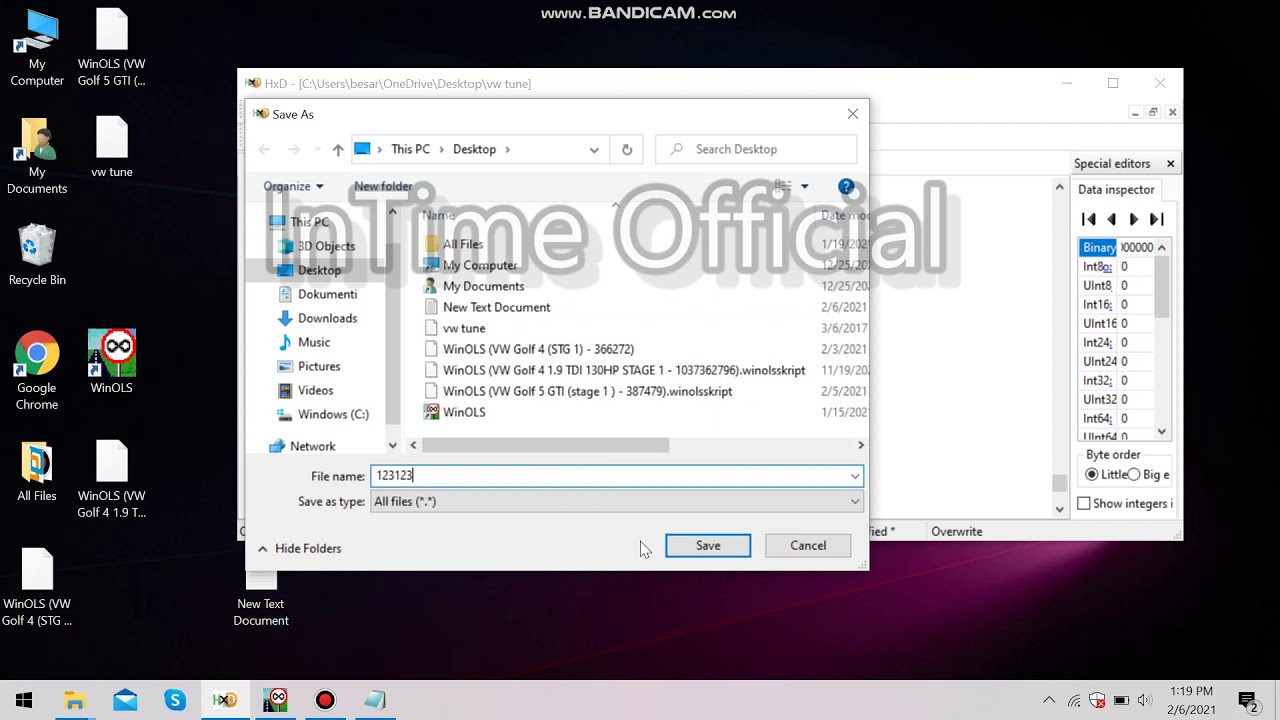
Task: Toggle Show integers checkbox
Action: point(1084,503)
